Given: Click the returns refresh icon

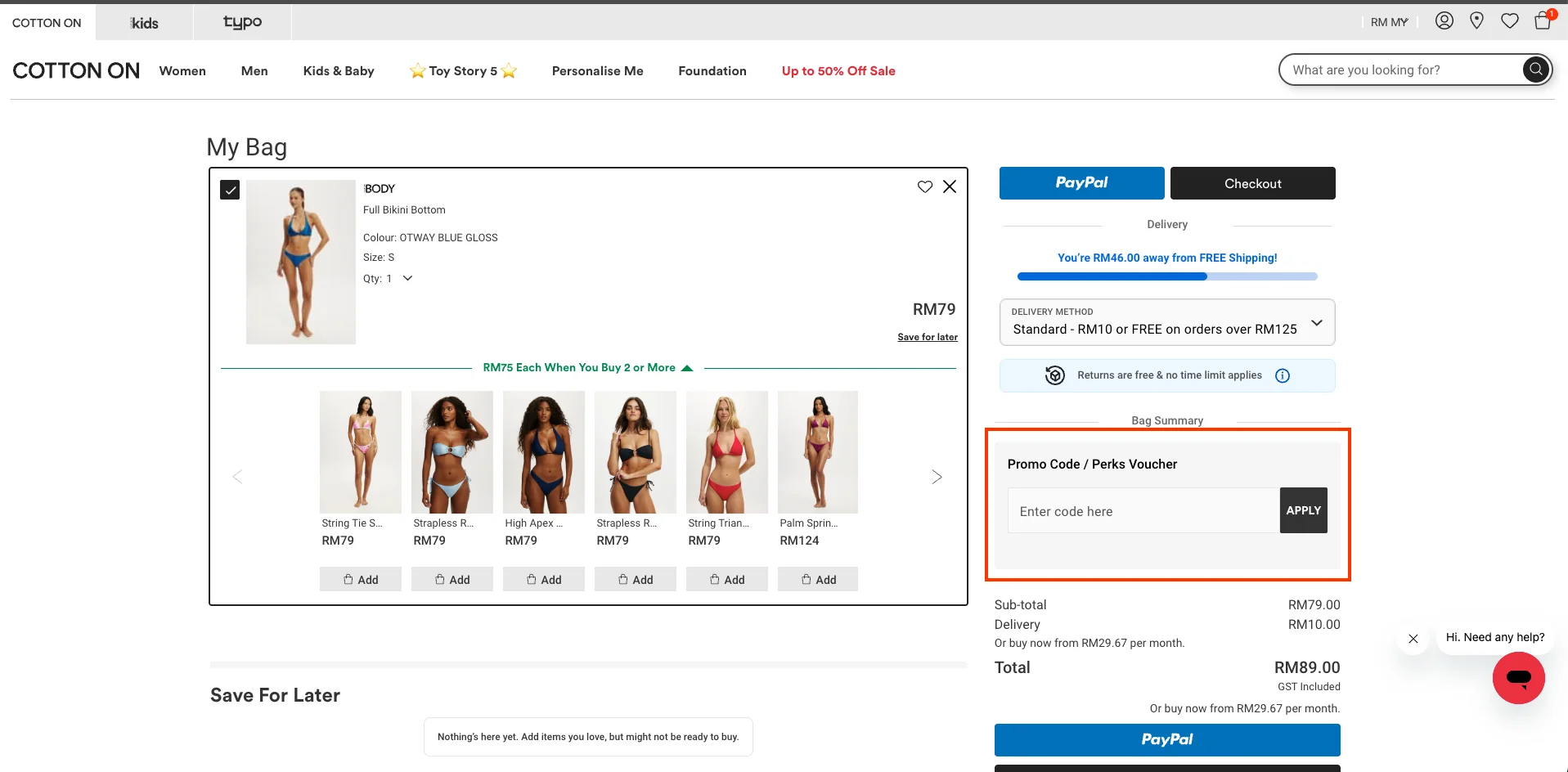Looking at the screenshot, I should pos(1054,375).
